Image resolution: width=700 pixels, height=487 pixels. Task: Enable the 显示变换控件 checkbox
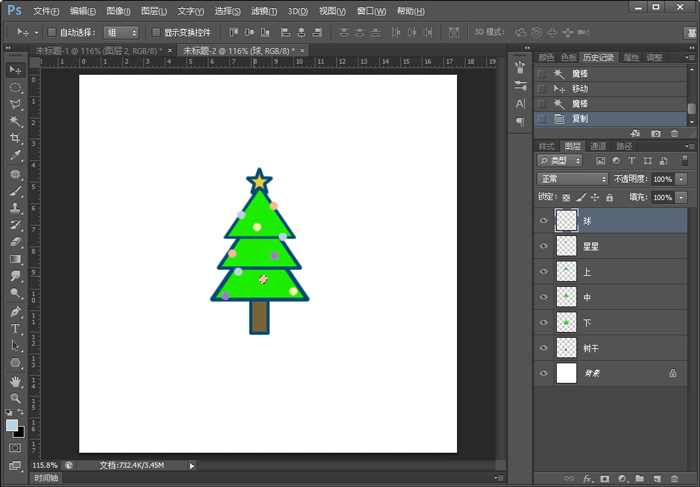click(x=156, y=32)
